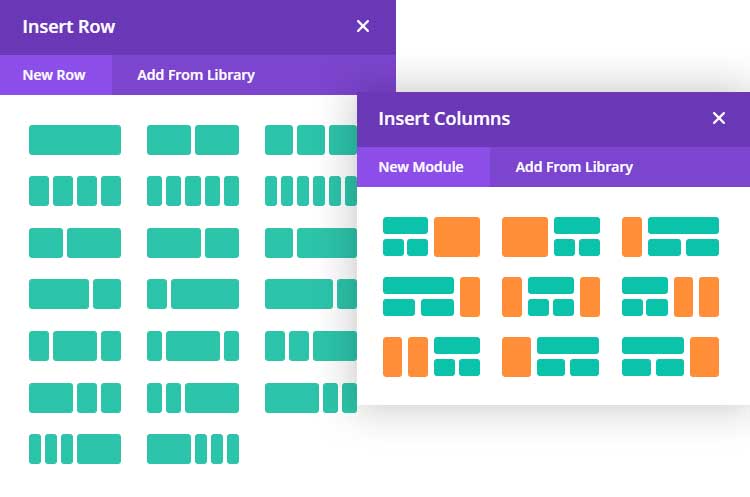Close the Insert Columns dialog

pyautogui.click(x=719, y=118)
